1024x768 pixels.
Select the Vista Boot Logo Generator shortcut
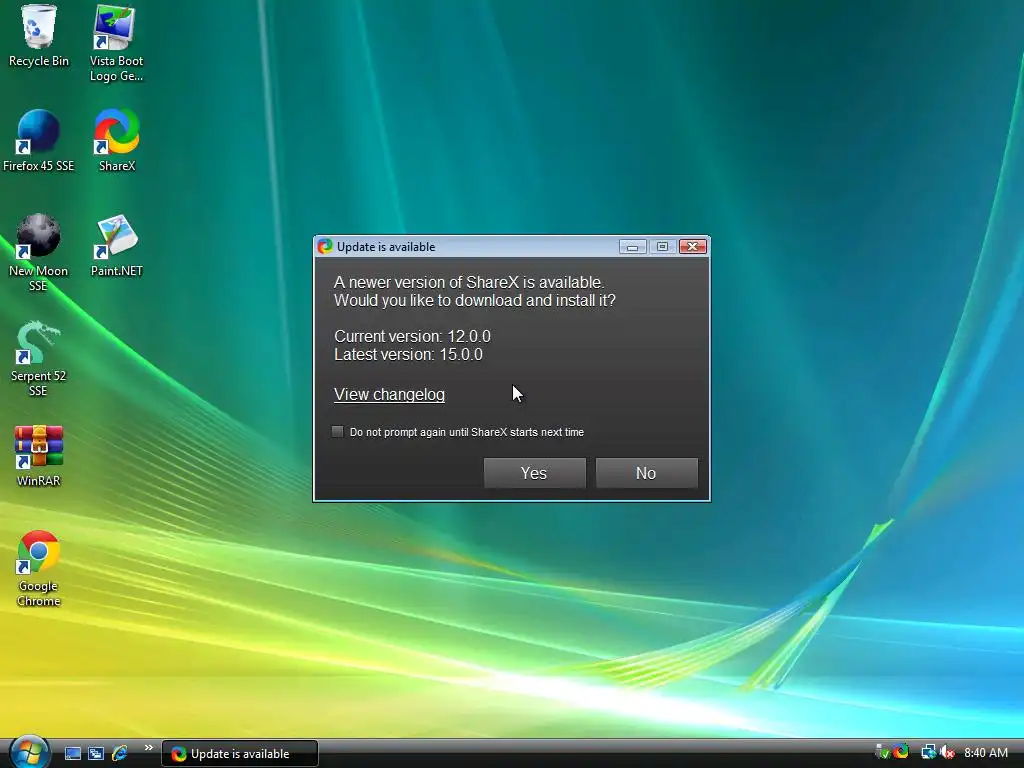pos(116,43)
